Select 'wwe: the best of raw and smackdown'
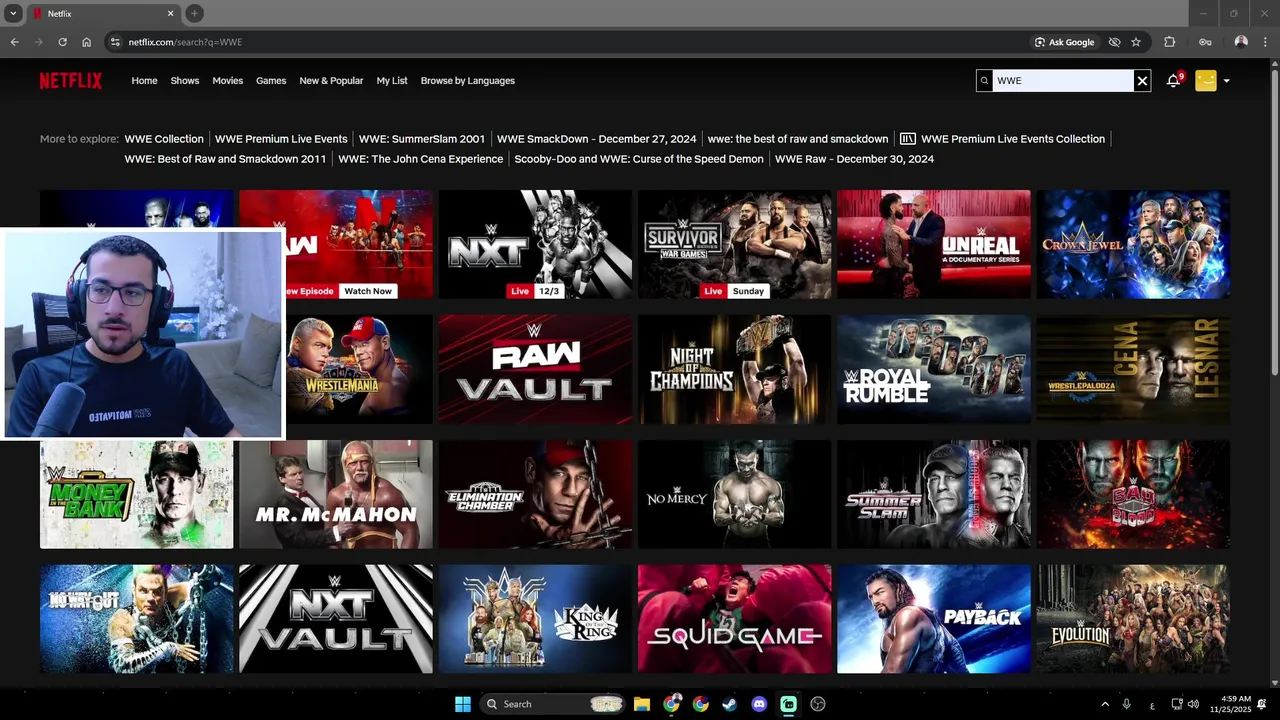 click(798, 139)
